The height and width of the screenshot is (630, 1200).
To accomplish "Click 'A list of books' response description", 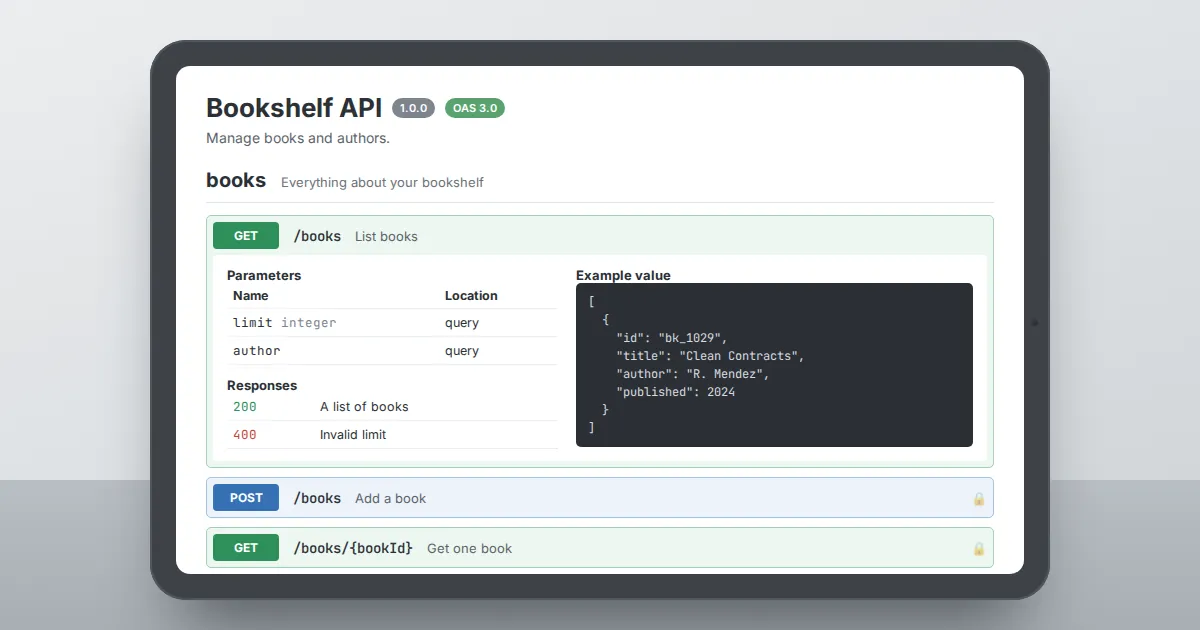I will [364, 407].
